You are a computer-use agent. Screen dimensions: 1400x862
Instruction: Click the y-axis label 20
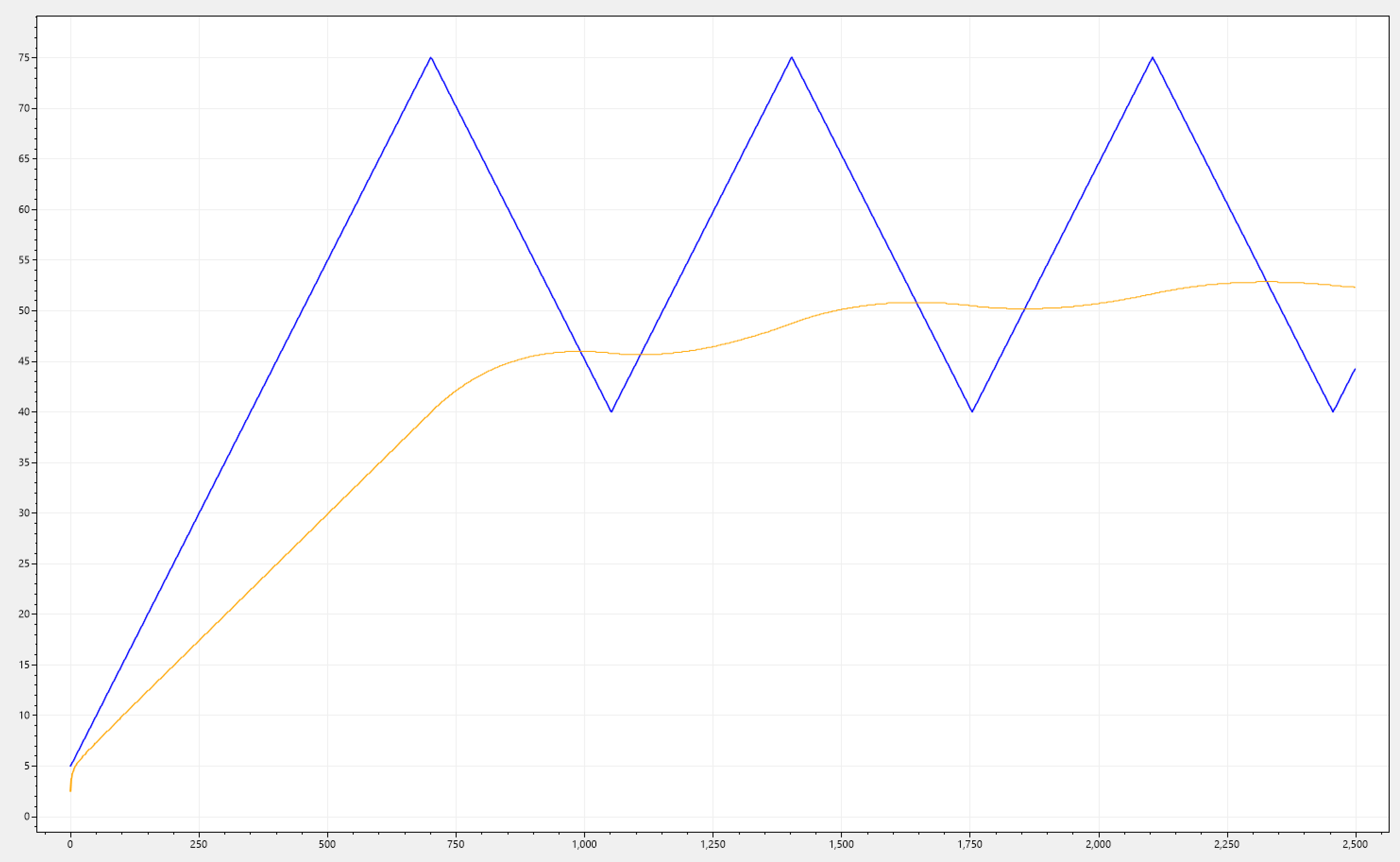pos(24,614)
